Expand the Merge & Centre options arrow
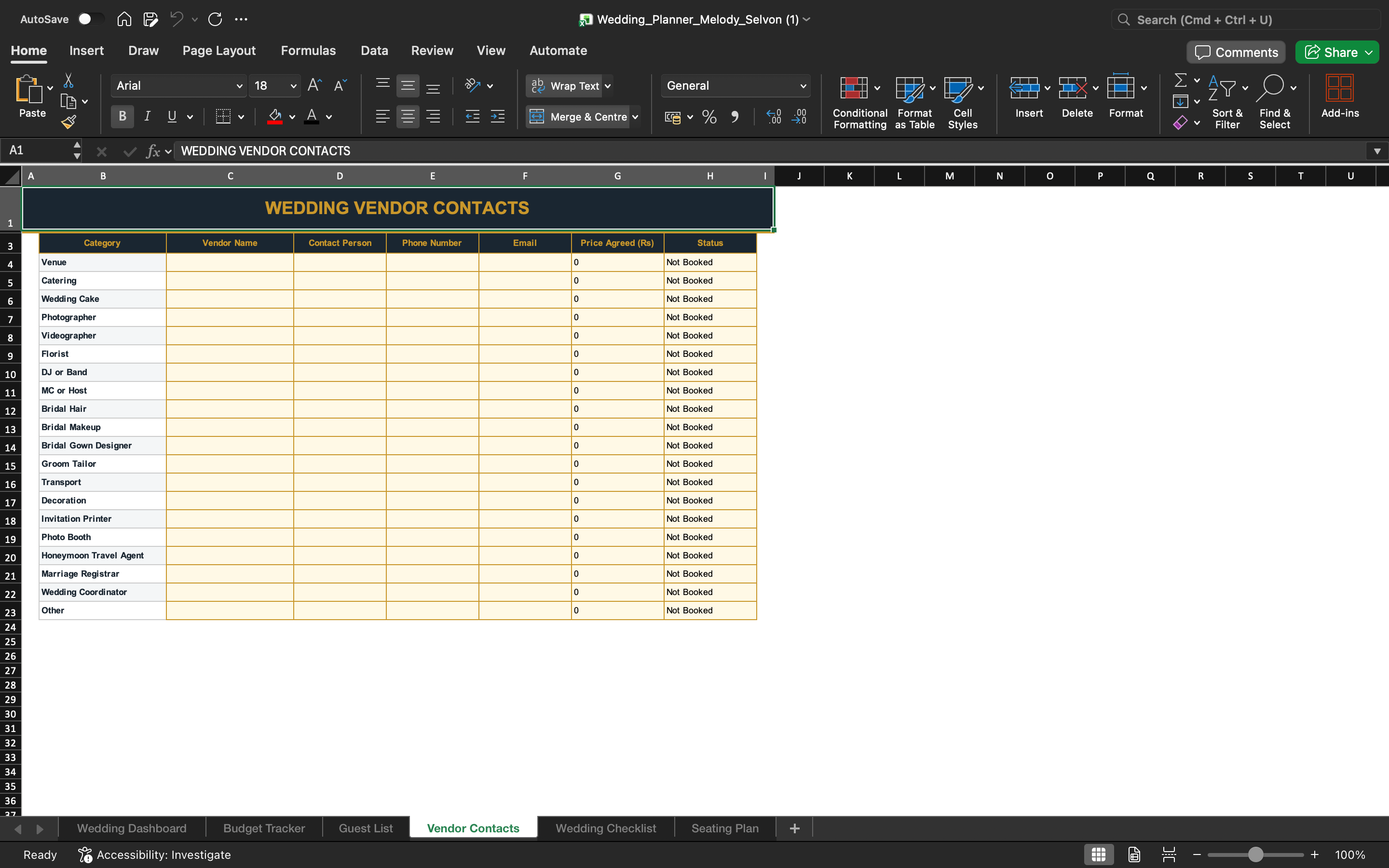Image resolution: width=1389 pixels, height=868 pixels. pyautogui.click(x=635, y=117)
